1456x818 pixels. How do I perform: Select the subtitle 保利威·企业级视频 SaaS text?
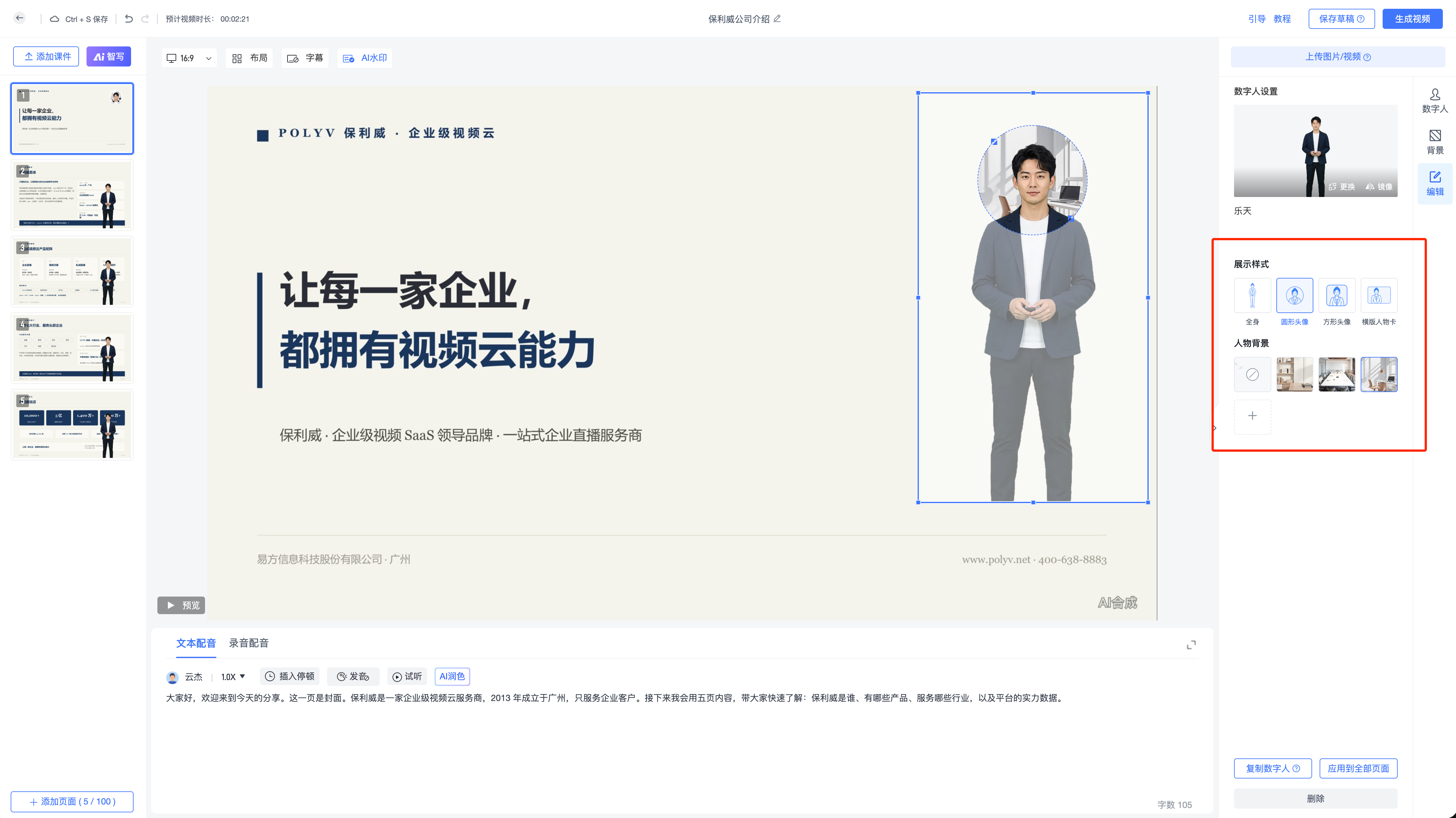[x=461, y=435]
